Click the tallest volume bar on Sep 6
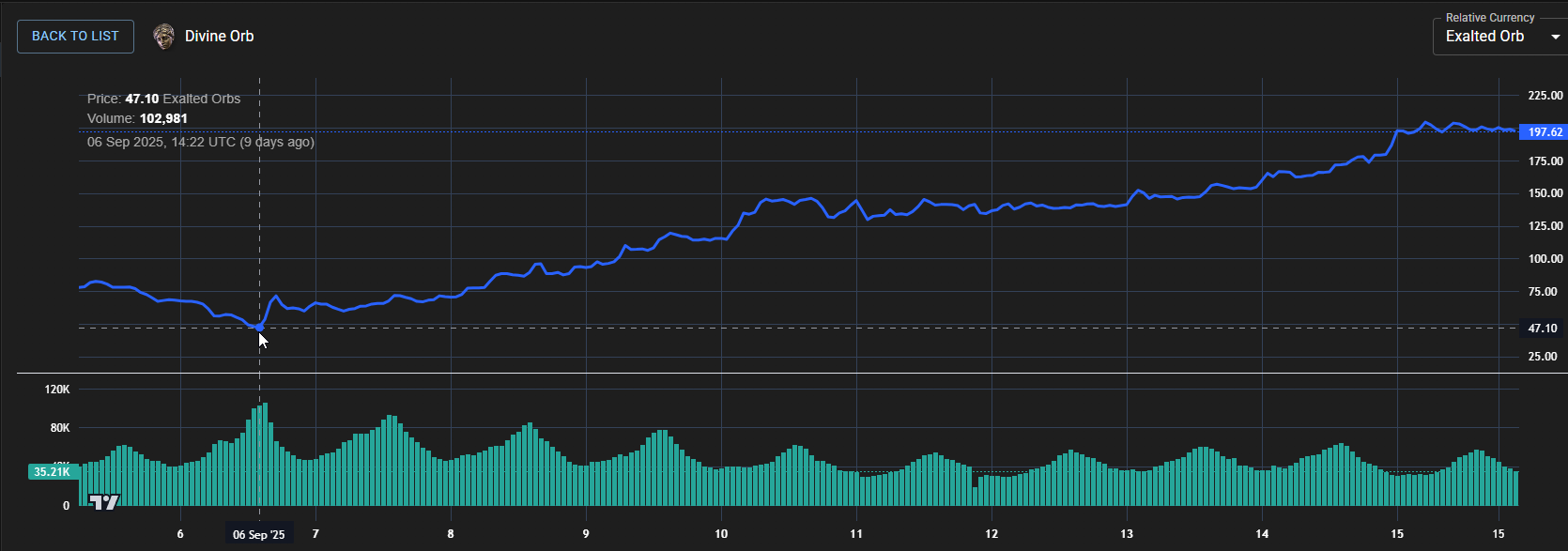Viewport: 1568px width, 551px height. pyautogui.click(x=265, y=454)
